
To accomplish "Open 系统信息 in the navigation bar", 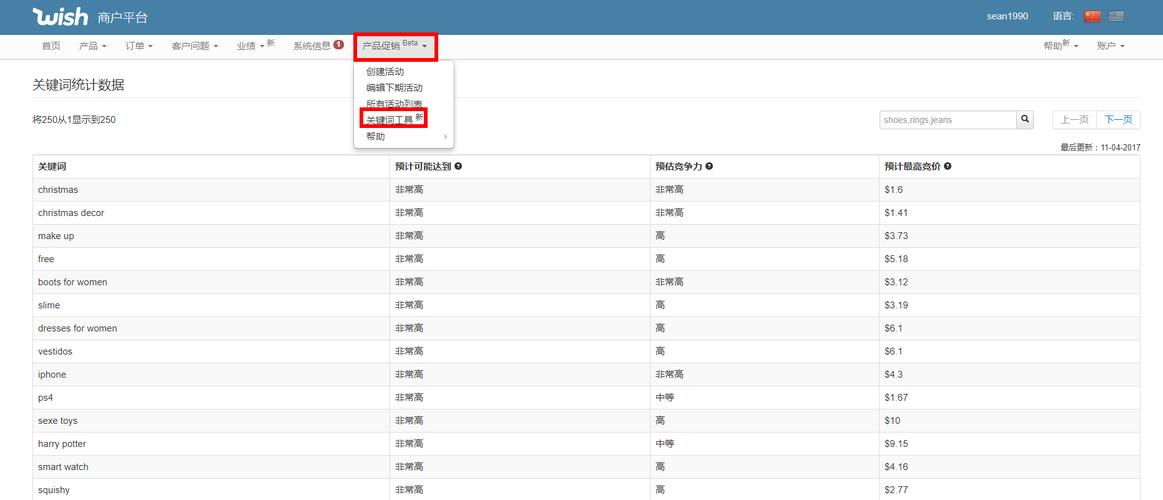I will pyautogui.click(x=312, y=46).
